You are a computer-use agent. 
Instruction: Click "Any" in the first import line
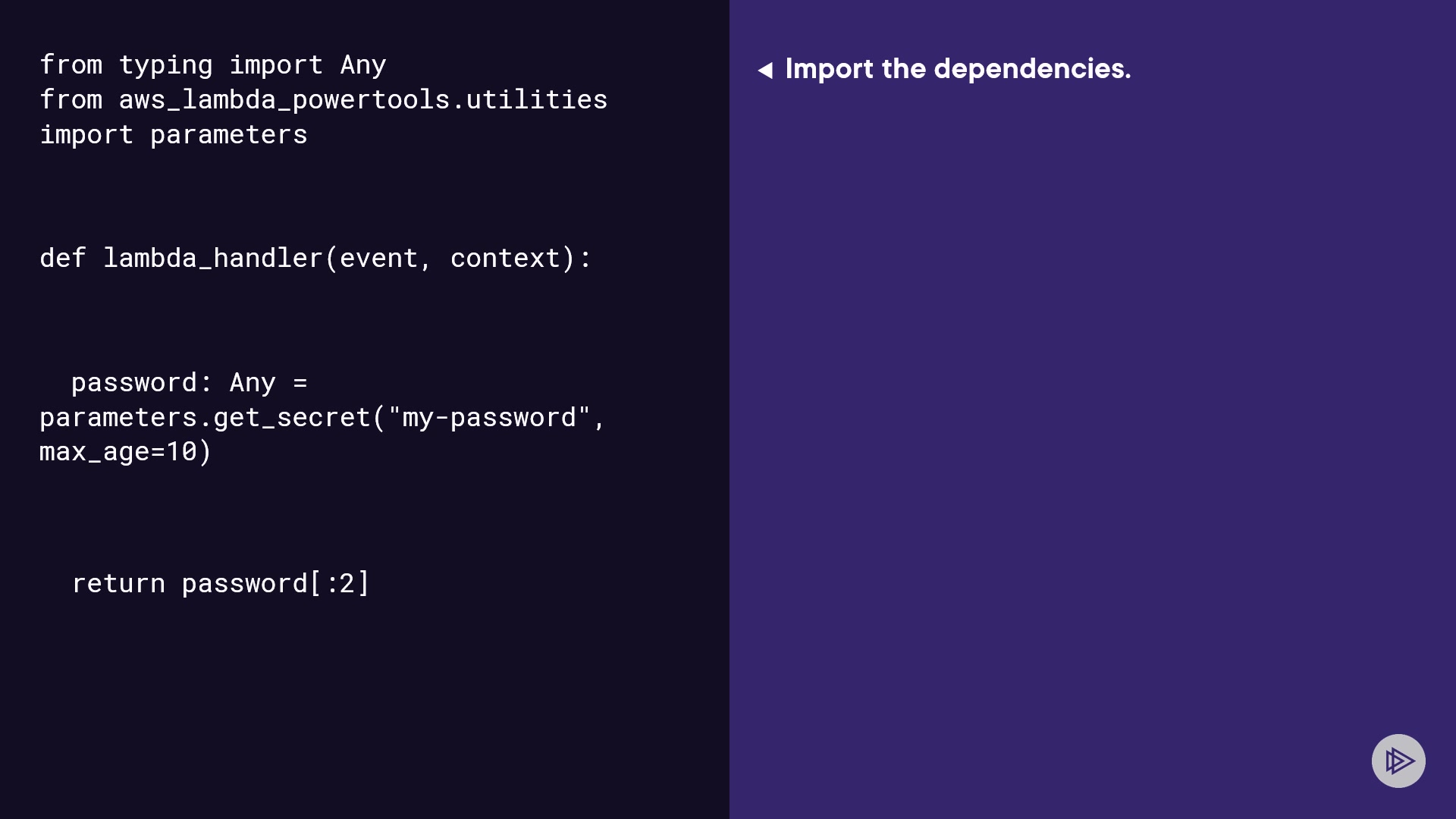(363, 65)
